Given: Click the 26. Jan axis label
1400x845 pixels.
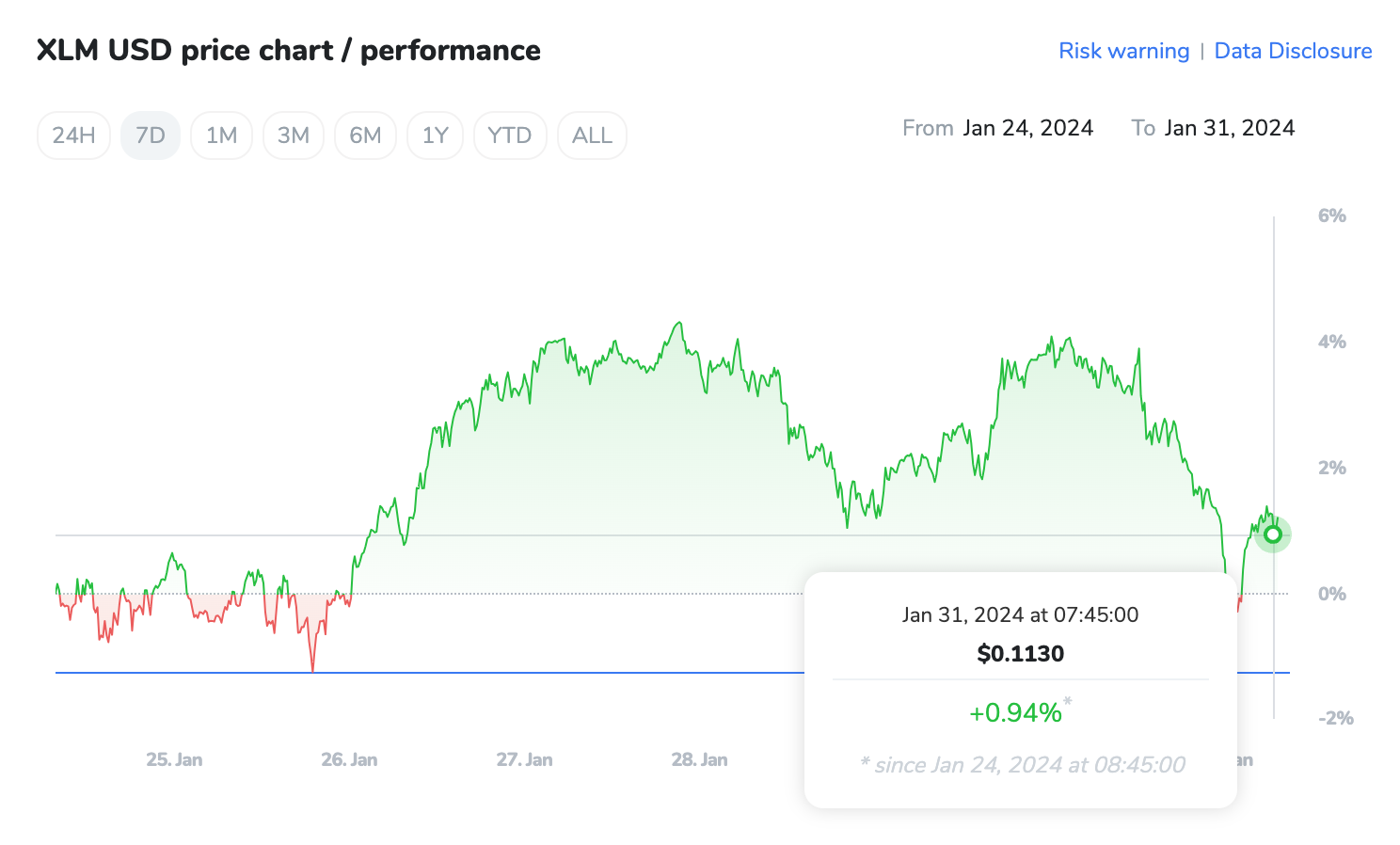Looking at the screenshot, I should tap(349, 759).
